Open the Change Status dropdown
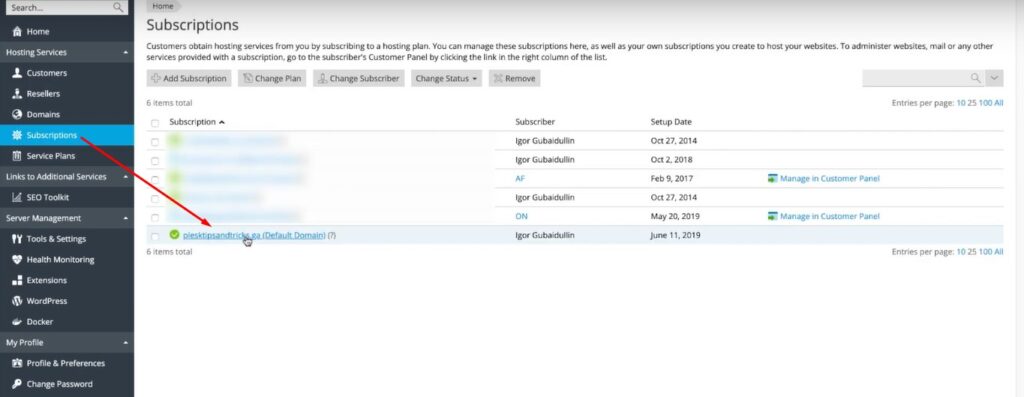1024x397 pixels. tap(446, 78)
